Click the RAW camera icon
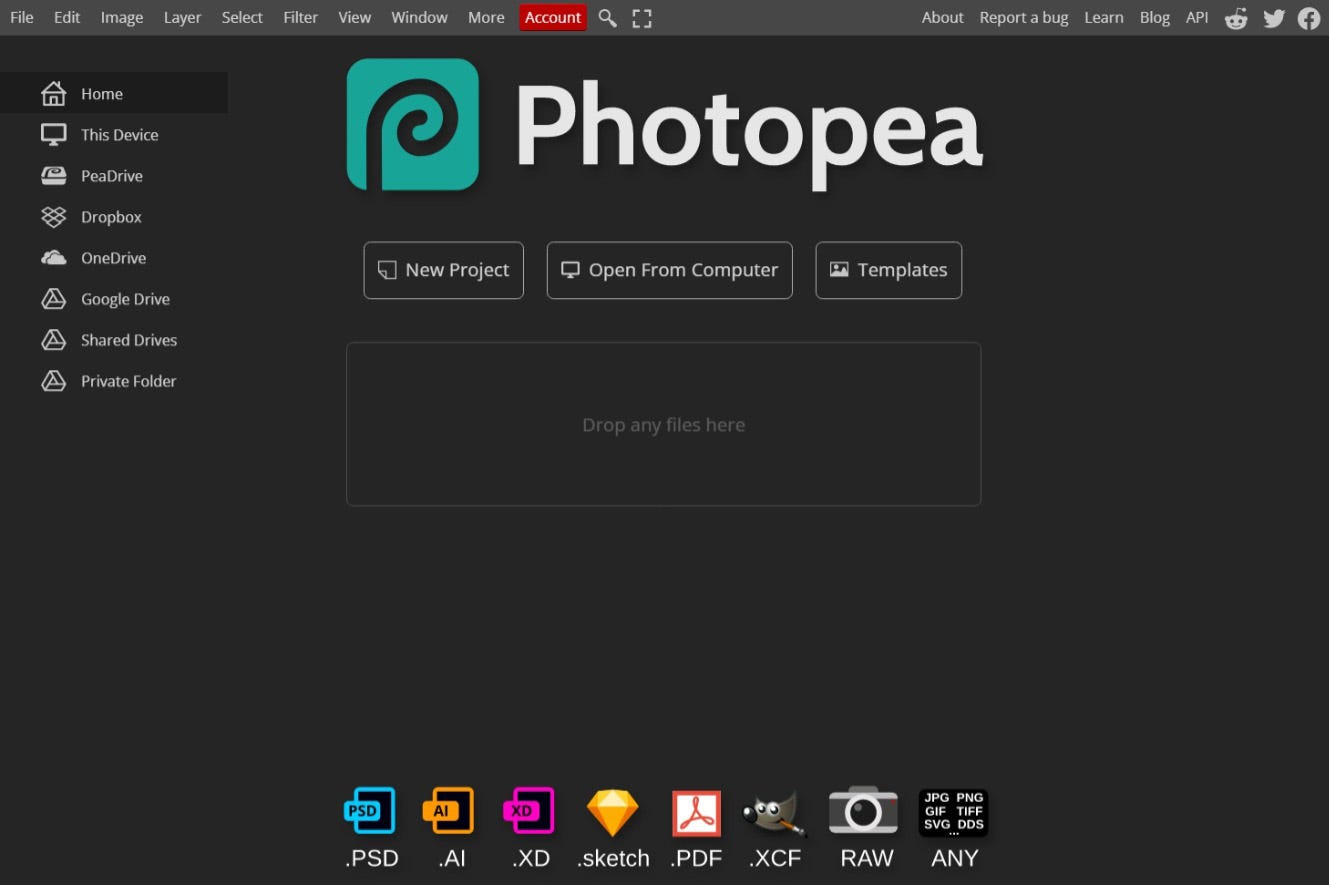 click(x=864, y=811)
